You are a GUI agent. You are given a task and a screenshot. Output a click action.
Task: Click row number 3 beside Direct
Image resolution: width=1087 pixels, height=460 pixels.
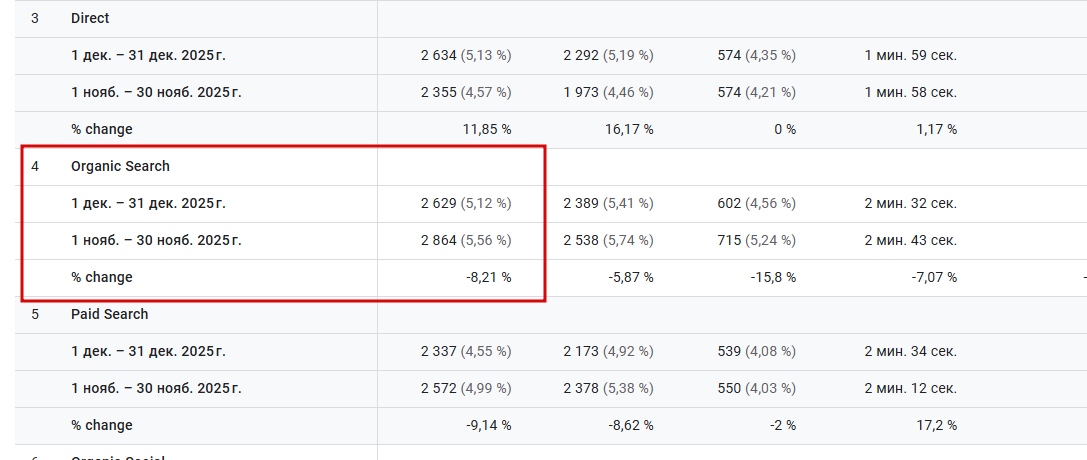[35, 19]
